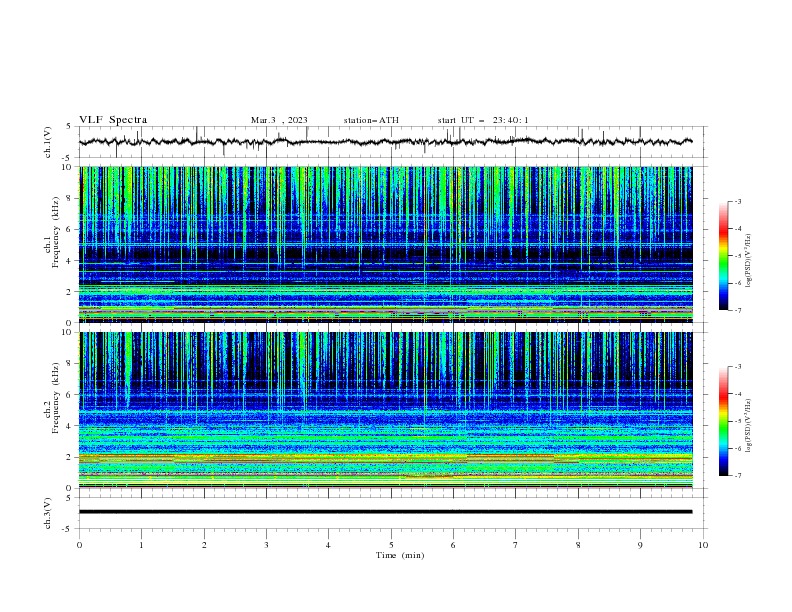Click the "Time (min)" x-axis label
792x612 pixels.
(400, 555)
